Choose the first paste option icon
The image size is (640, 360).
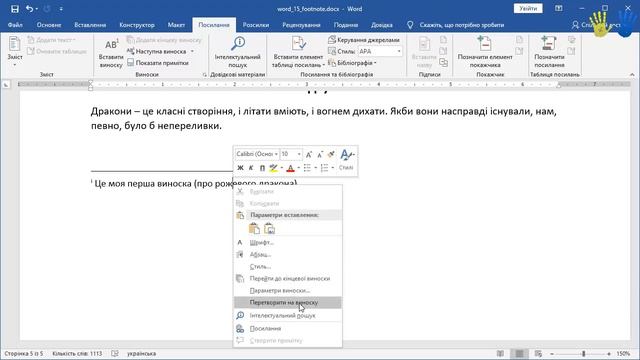(x=254, y=229)
